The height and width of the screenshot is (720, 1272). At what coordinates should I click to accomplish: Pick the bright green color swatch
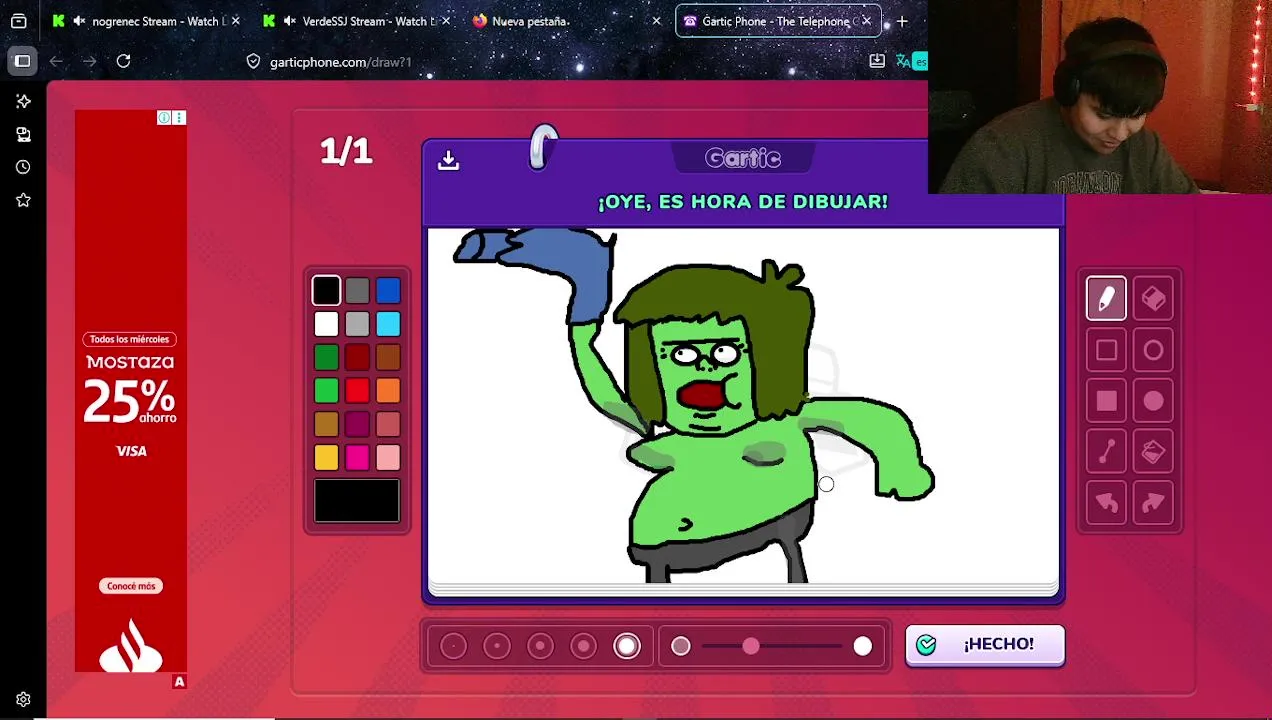[326, 391]
